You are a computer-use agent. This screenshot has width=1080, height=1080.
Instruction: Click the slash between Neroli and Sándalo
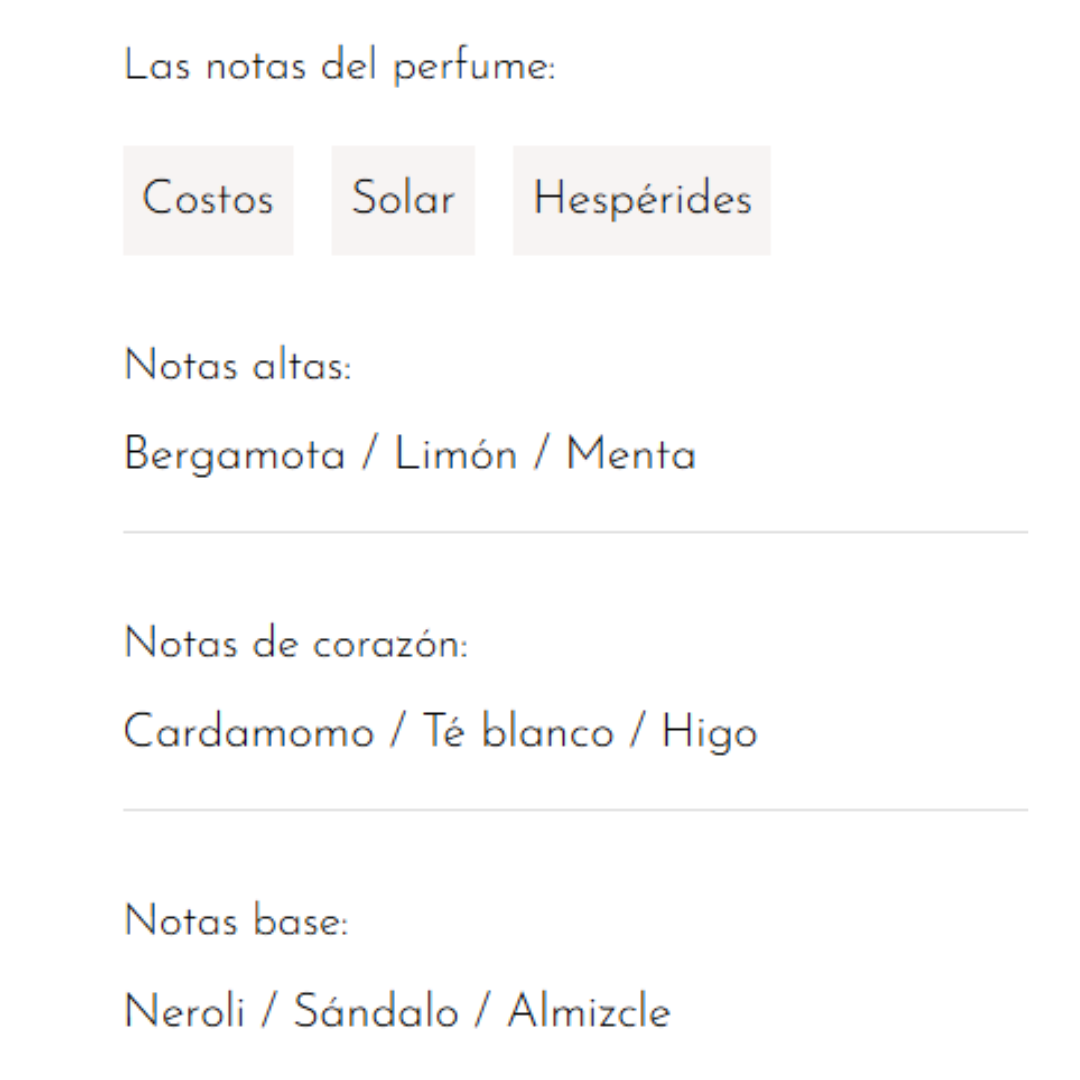click(x=268, y=1012)
